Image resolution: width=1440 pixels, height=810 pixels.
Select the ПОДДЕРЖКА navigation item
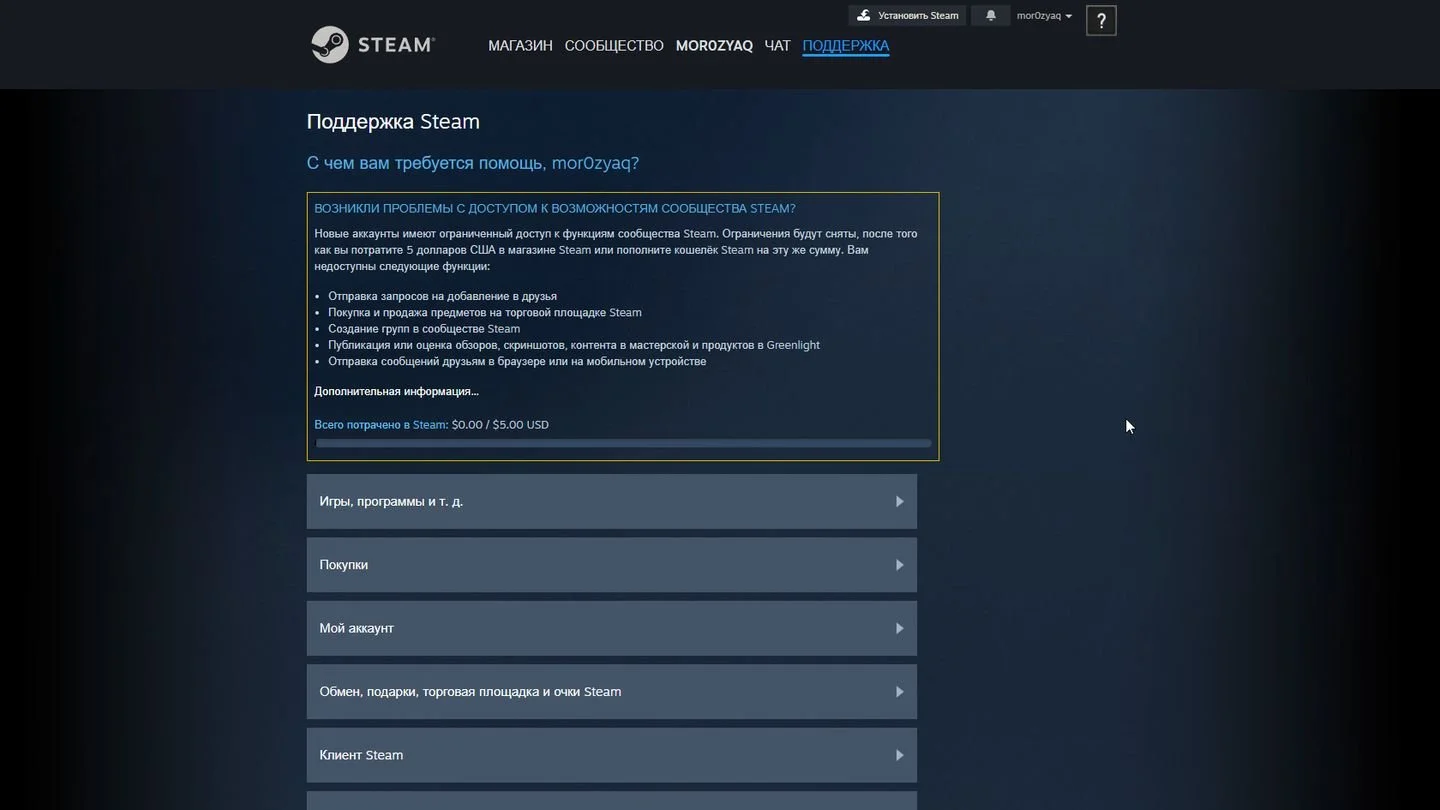click(x=846, y=46)
